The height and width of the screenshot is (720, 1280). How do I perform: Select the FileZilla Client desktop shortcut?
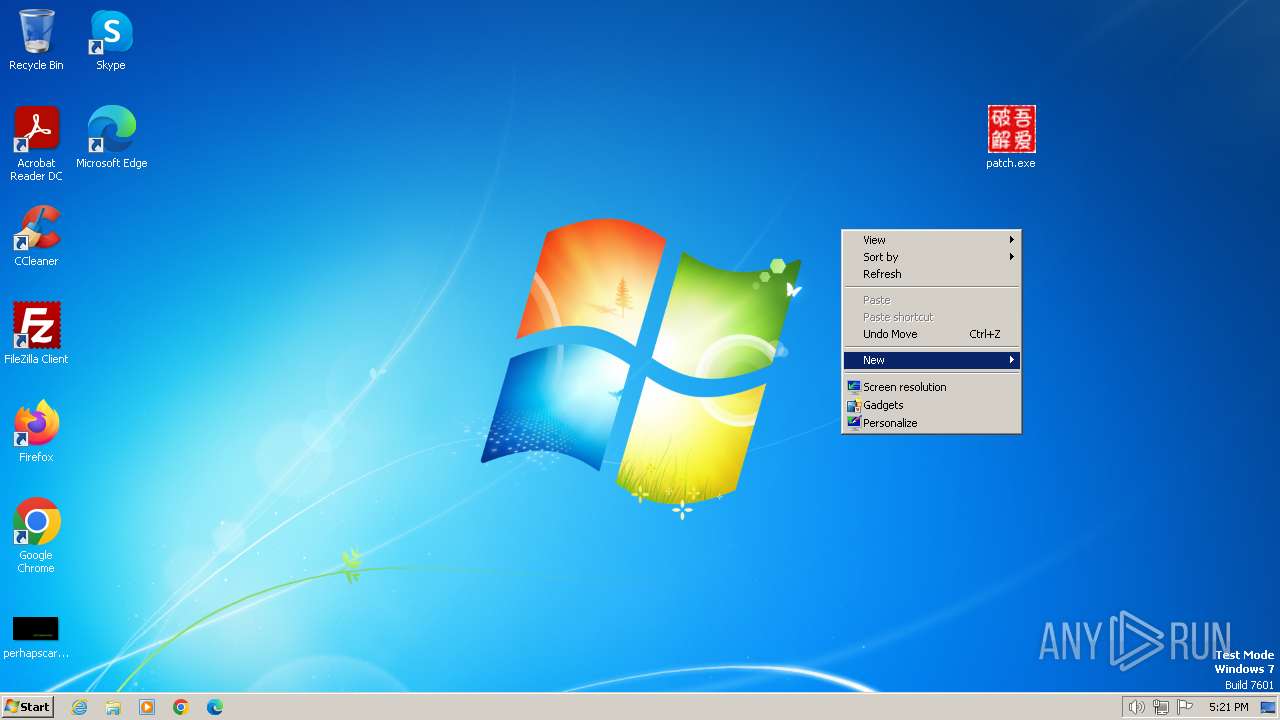[x=36, y=334]
